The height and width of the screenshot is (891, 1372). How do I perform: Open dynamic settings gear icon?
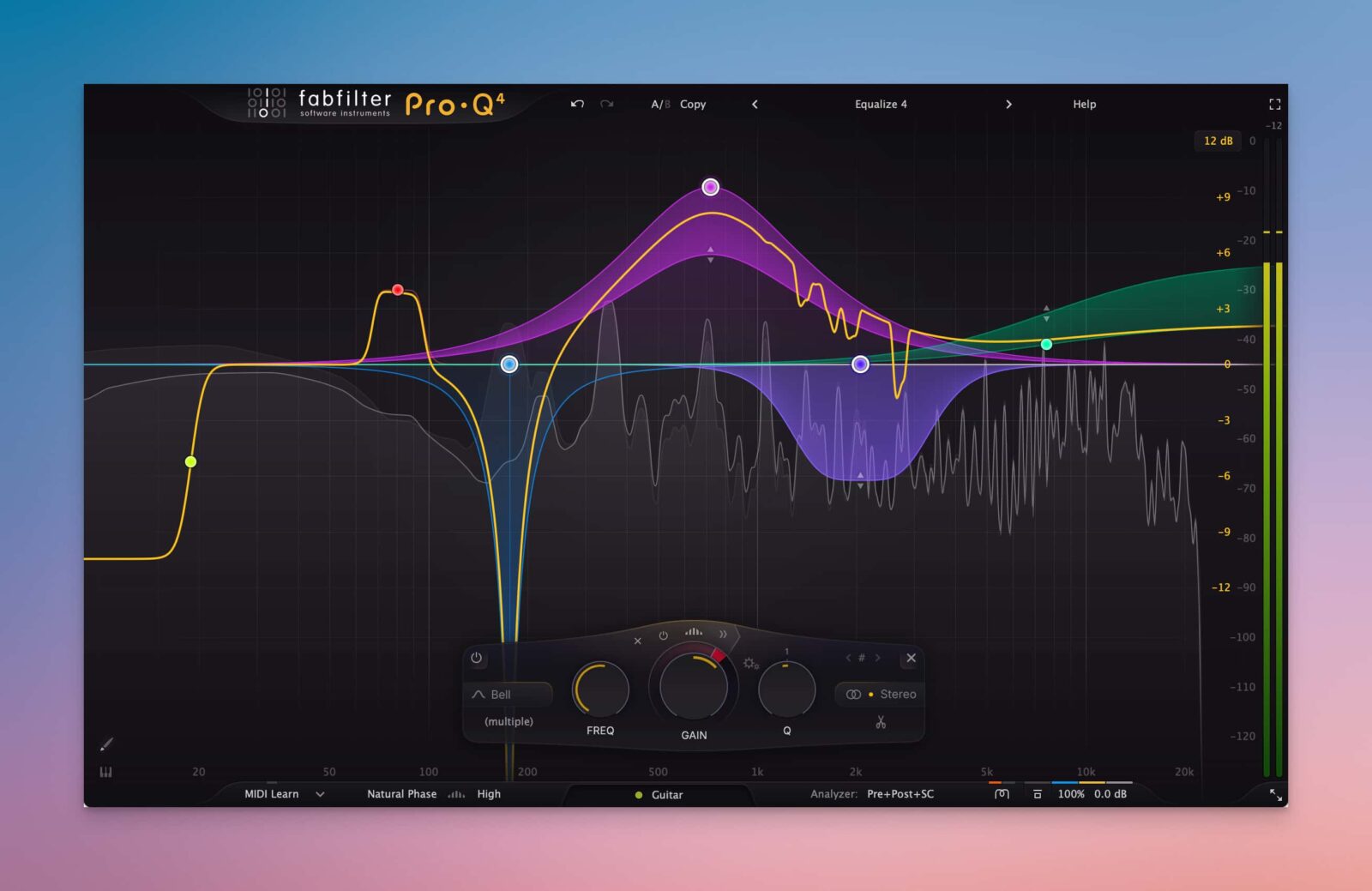pyautogui.click(x=750, y=663)
